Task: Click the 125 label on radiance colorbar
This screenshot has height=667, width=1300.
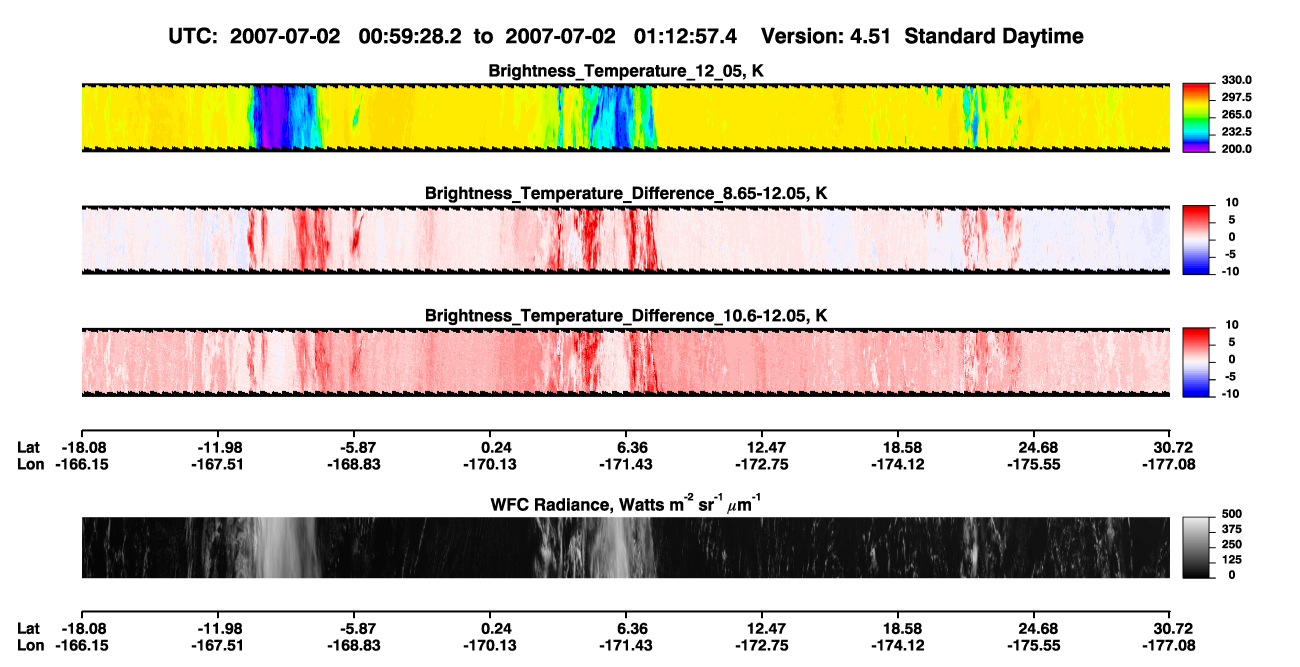Action: tap(1230, 560)
